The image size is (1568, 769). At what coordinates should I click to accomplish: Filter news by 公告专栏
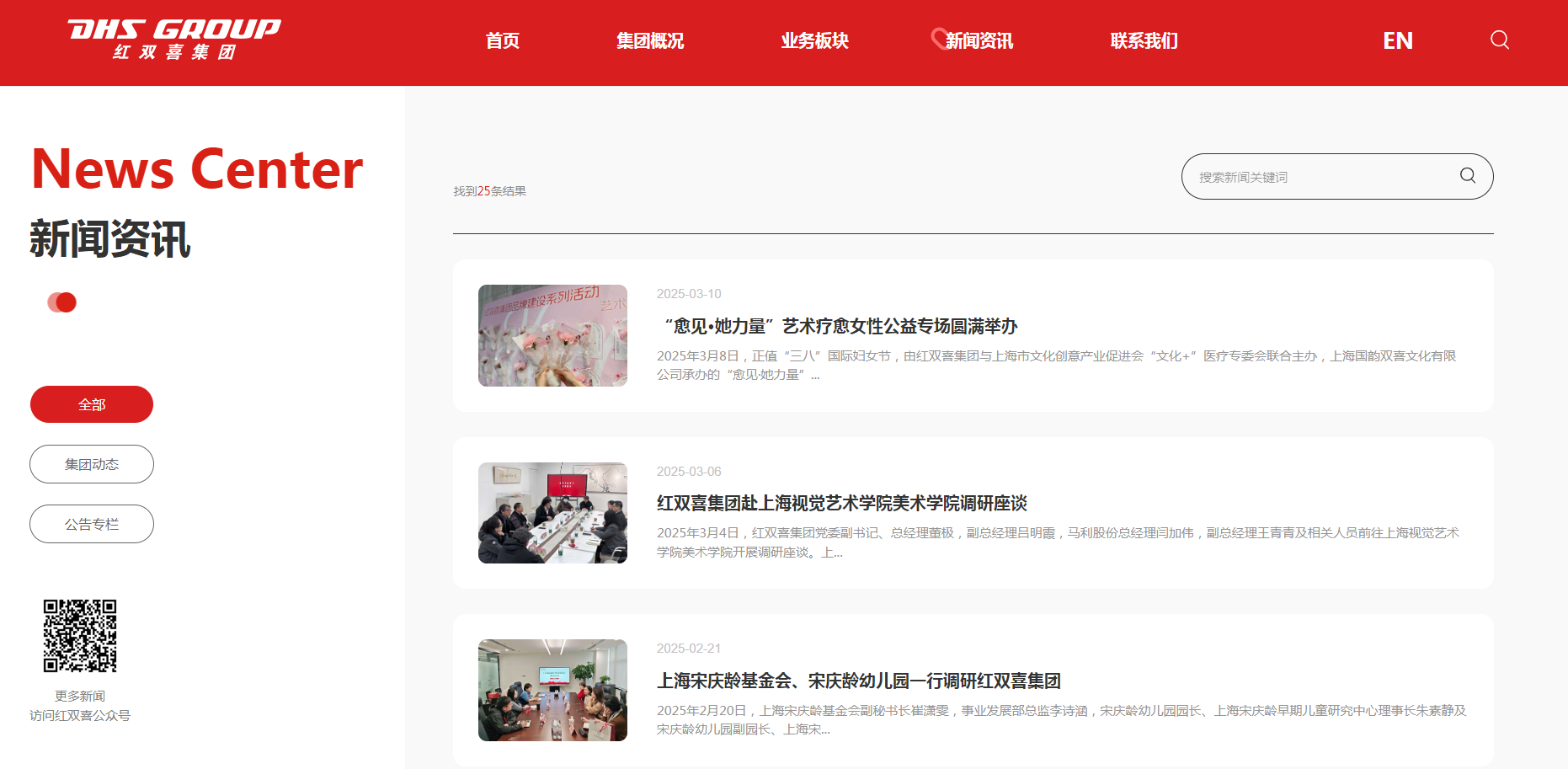92,524
